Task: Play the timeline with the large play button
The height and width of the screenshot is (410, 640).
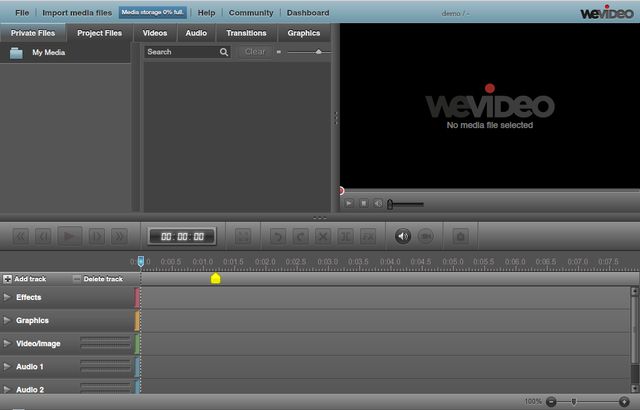Action: coord(70,236)
